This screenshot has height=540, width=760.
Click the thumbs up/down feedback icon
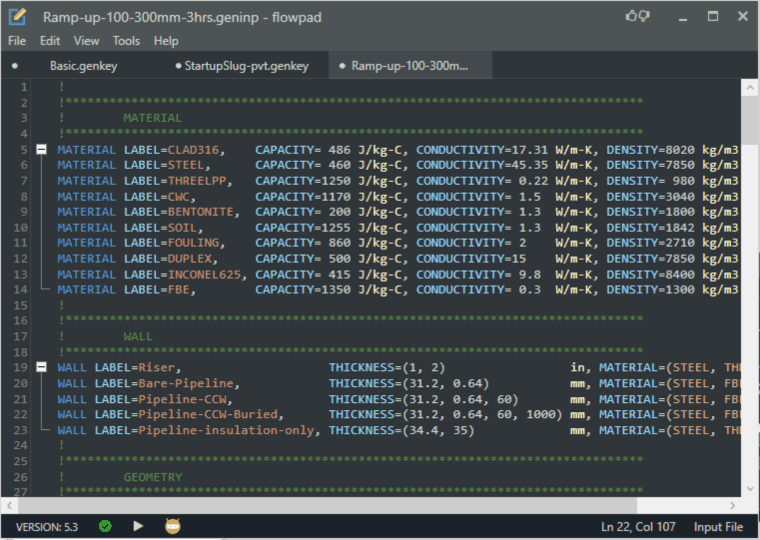[637, 17]
